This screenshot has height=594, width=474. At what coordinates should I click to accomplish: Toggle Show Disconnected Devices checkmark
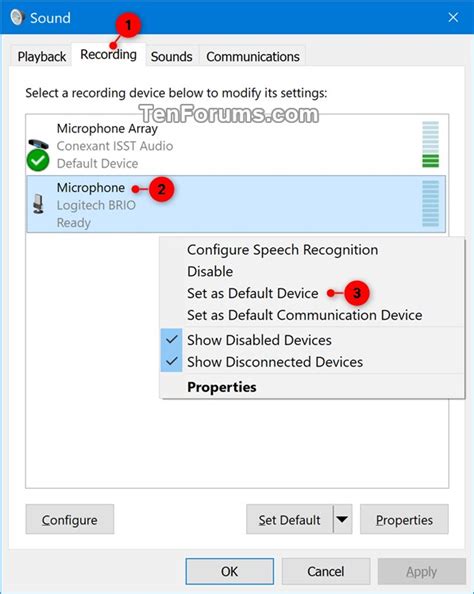click(x=172, y=361)
